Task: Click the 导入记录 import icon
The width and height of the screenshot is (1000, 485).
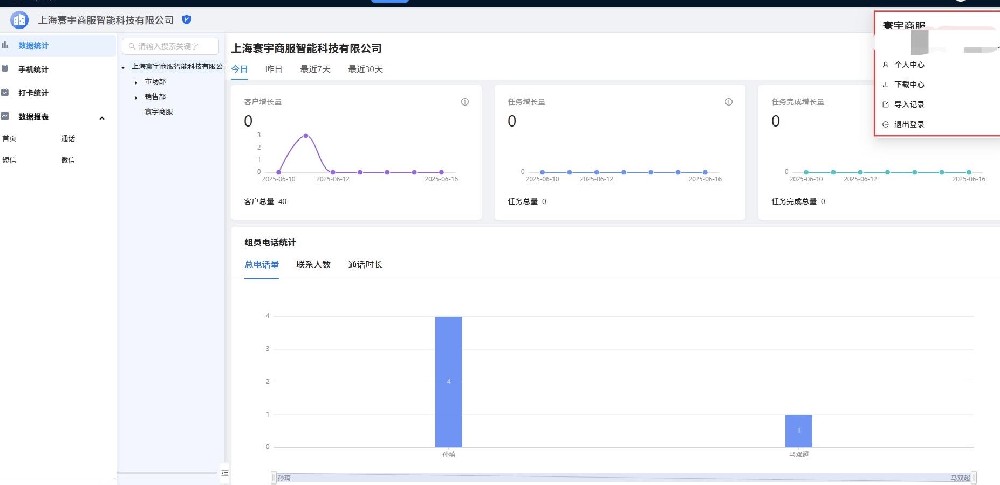Action: [885, 104]
